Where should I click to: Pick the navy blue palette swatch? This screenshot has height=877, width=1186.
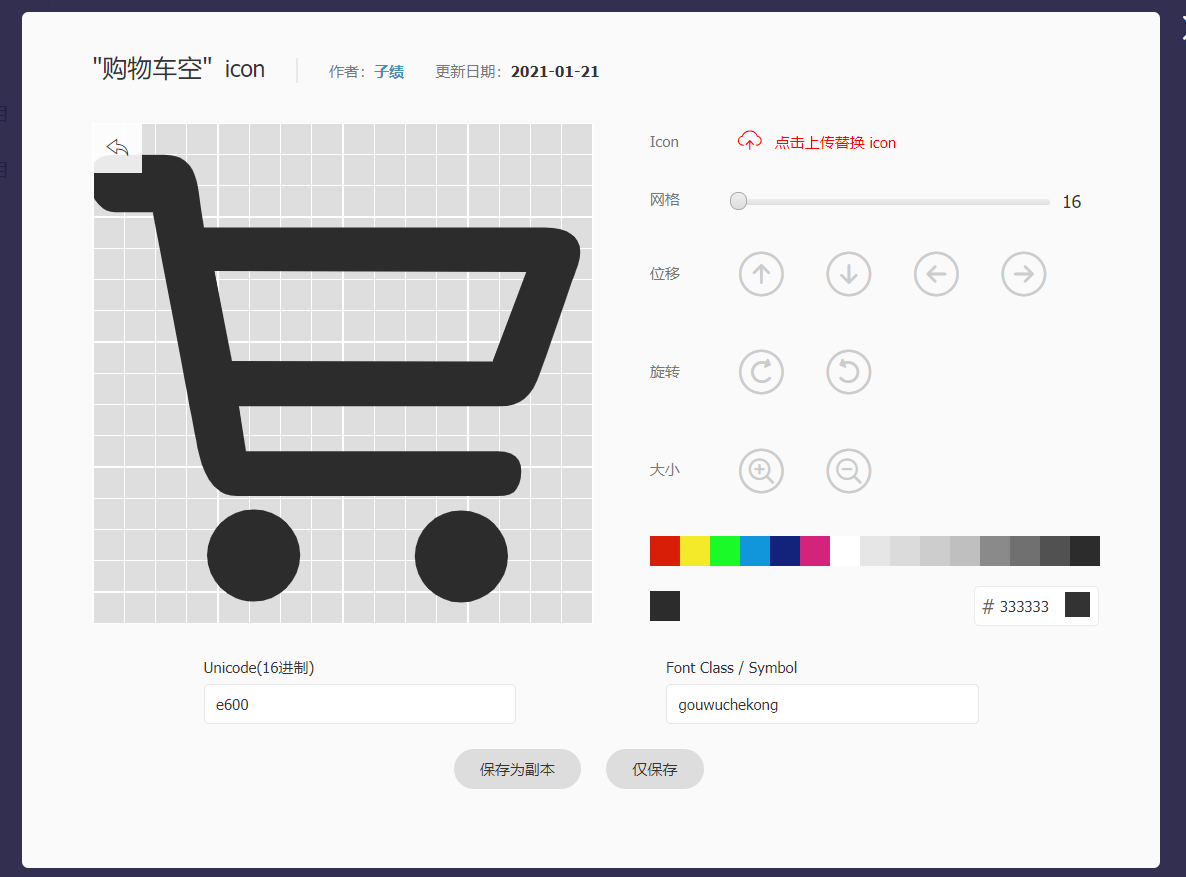(x=785, y=551)
